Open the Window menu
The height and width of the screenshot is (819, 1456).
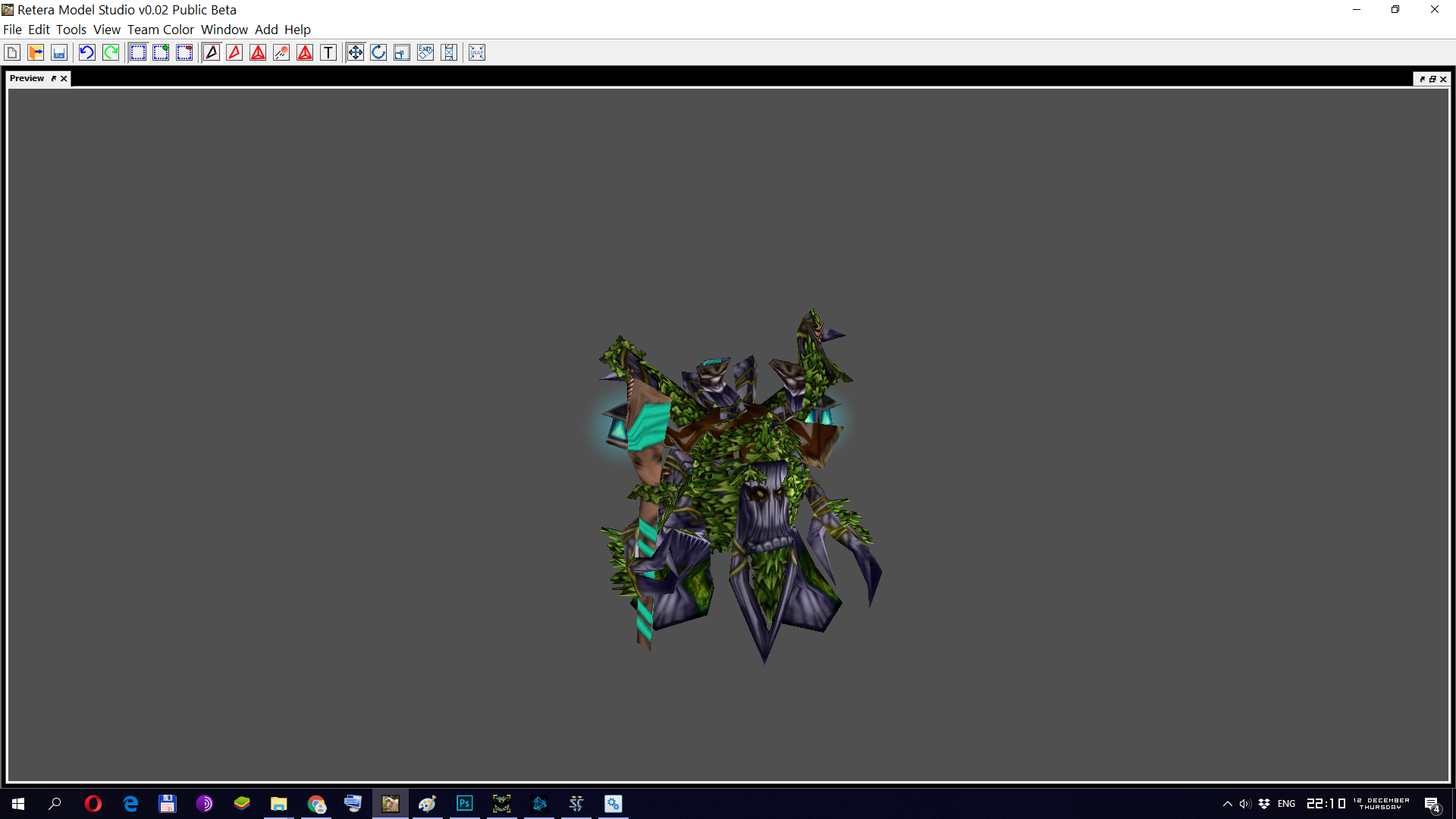point(224,30)
